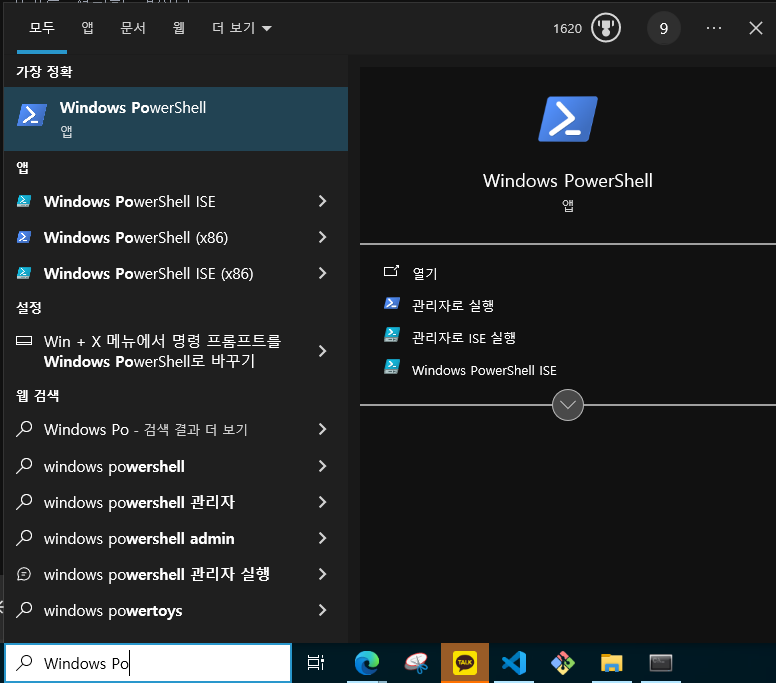
Task: Expand 'windows powershell admin' suggestion arrow
Action: tap(323, 538)
